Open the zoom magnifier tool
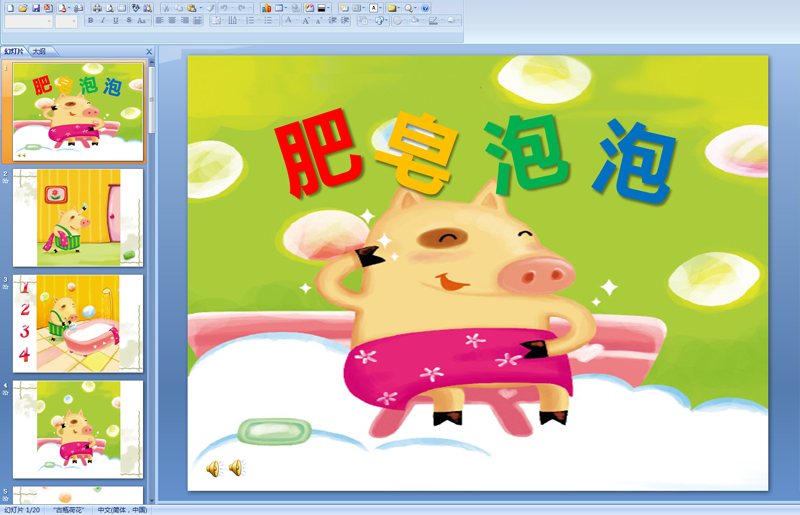This screenshot has width=800, height=515. tap(408, 8)
